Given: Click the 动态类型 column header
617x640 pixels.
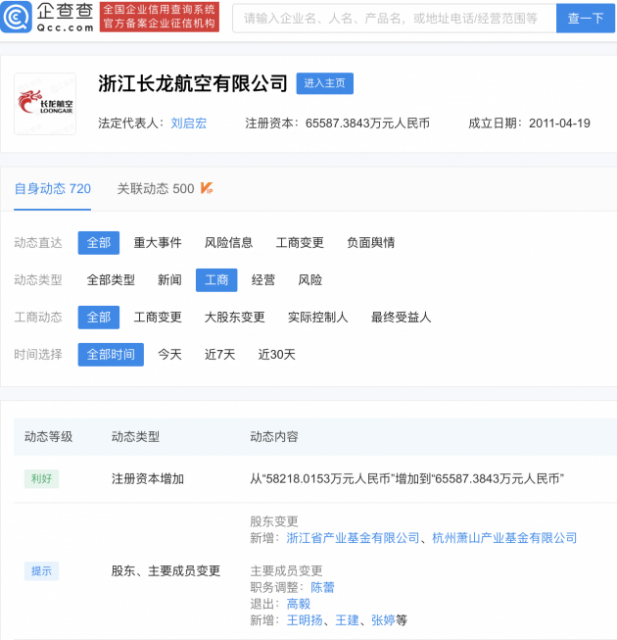Looking at the screenshot, I should (x=135, y=437).
